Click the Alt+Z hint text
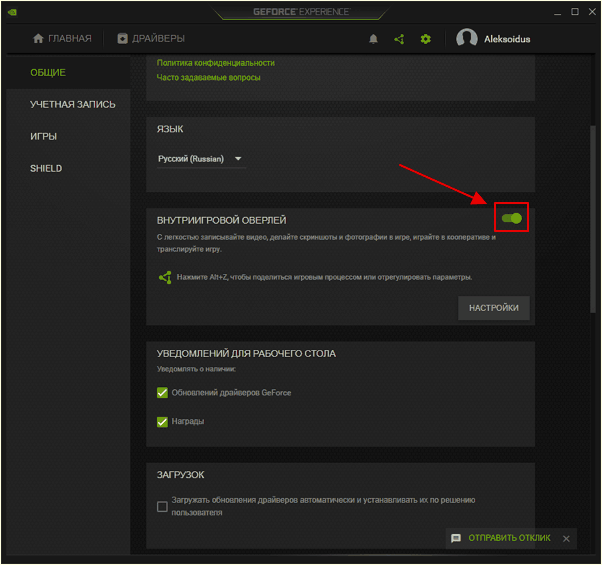The height and width of the screenshot is (565, 602). 324,277
